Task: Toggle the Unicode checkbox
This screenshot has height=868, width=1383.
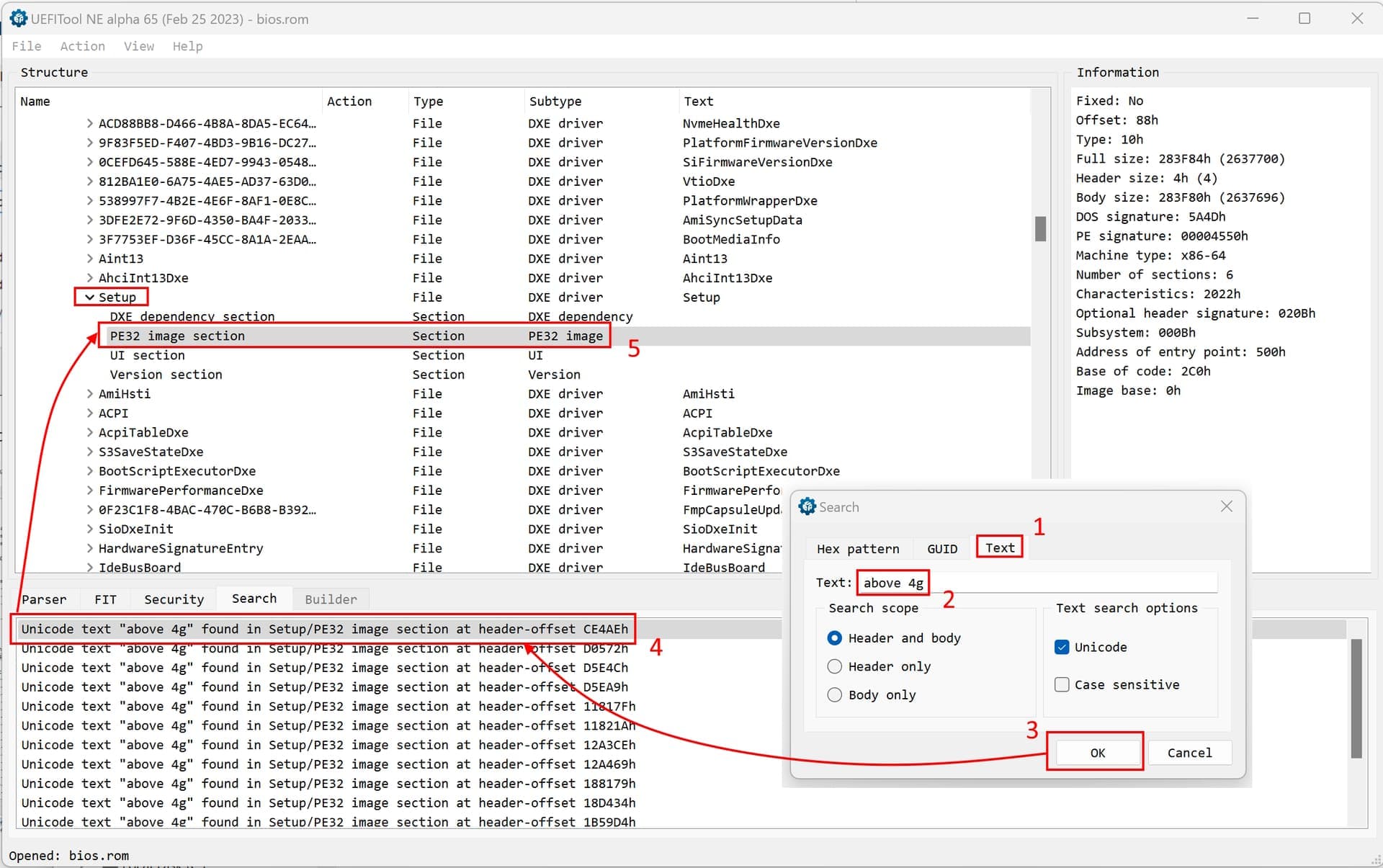Action: tap(1062, 647)
